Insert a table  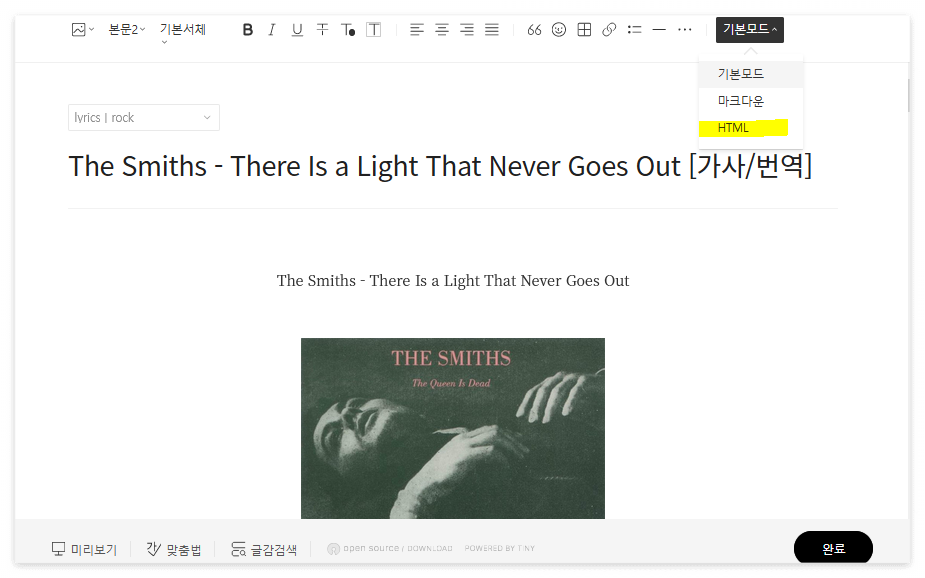[x=584, y=29]
